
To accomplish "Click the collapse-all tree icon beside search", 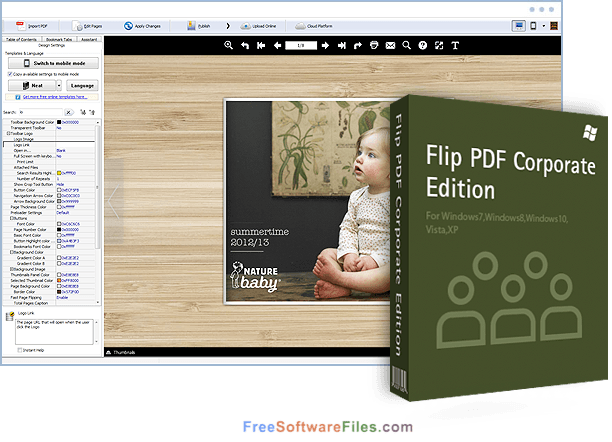I will (92, 112).
